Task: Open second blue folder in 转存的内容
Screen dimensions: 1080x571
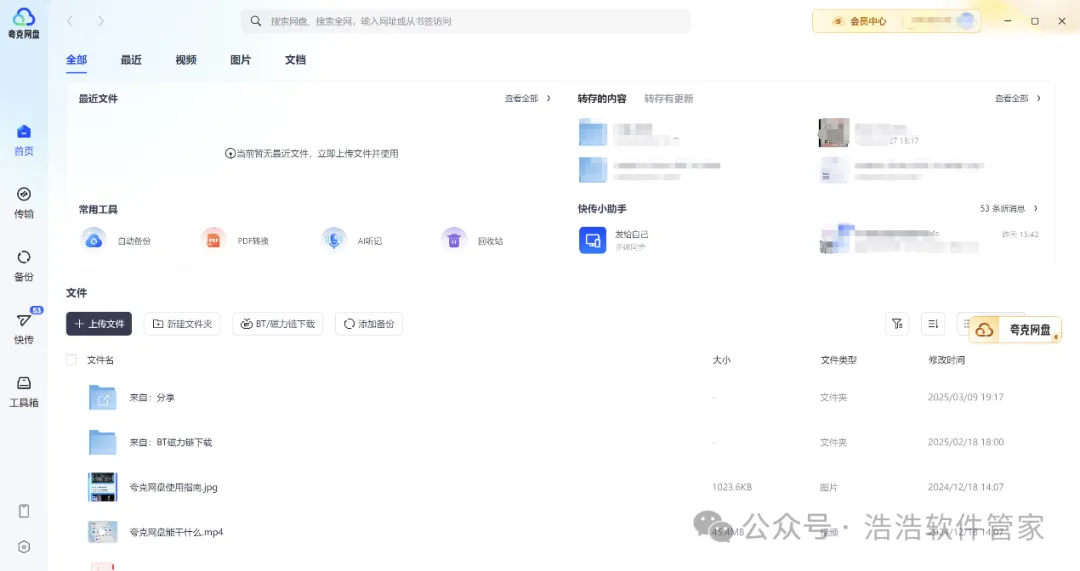Action: (x=593, y=169)
